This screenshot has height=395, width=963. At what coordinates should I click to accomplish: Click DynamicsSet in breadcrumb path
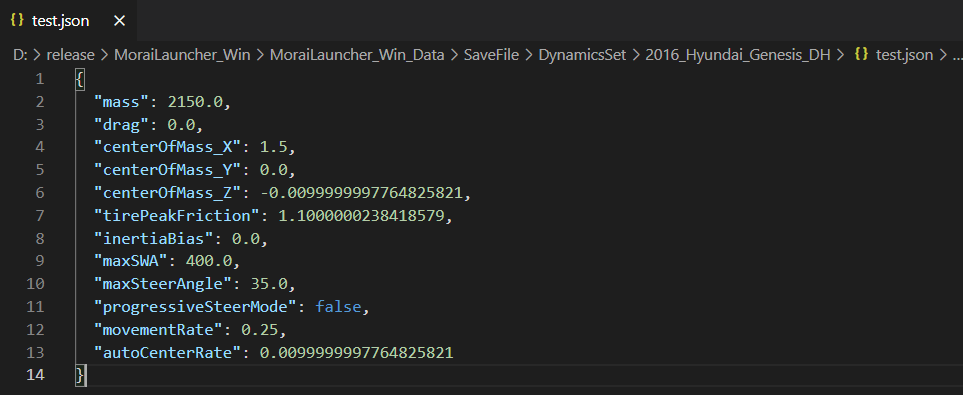click(582, 55)
